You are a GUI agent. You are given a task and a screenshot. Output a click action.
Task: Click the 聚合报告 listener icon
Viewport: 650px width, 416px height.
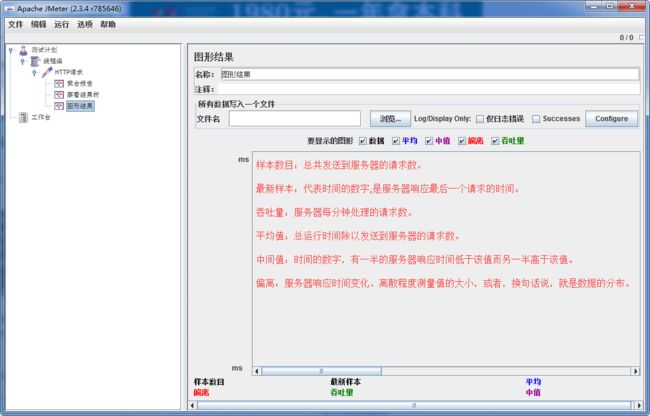[x=59, y=84]
